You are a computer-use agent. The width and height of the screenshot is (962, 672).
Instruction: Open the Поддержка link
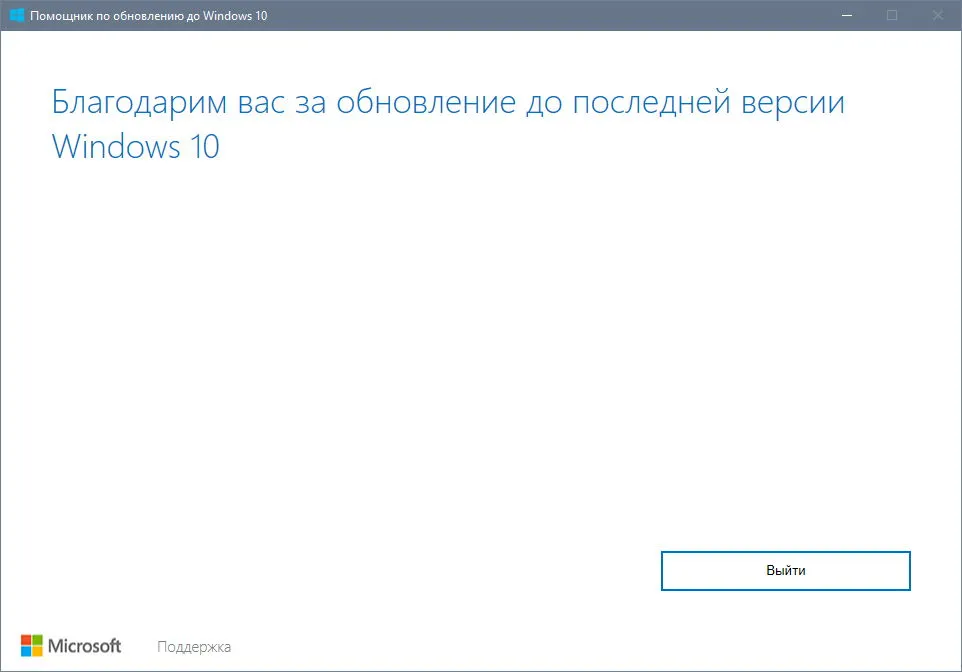(x=194, y=647)
